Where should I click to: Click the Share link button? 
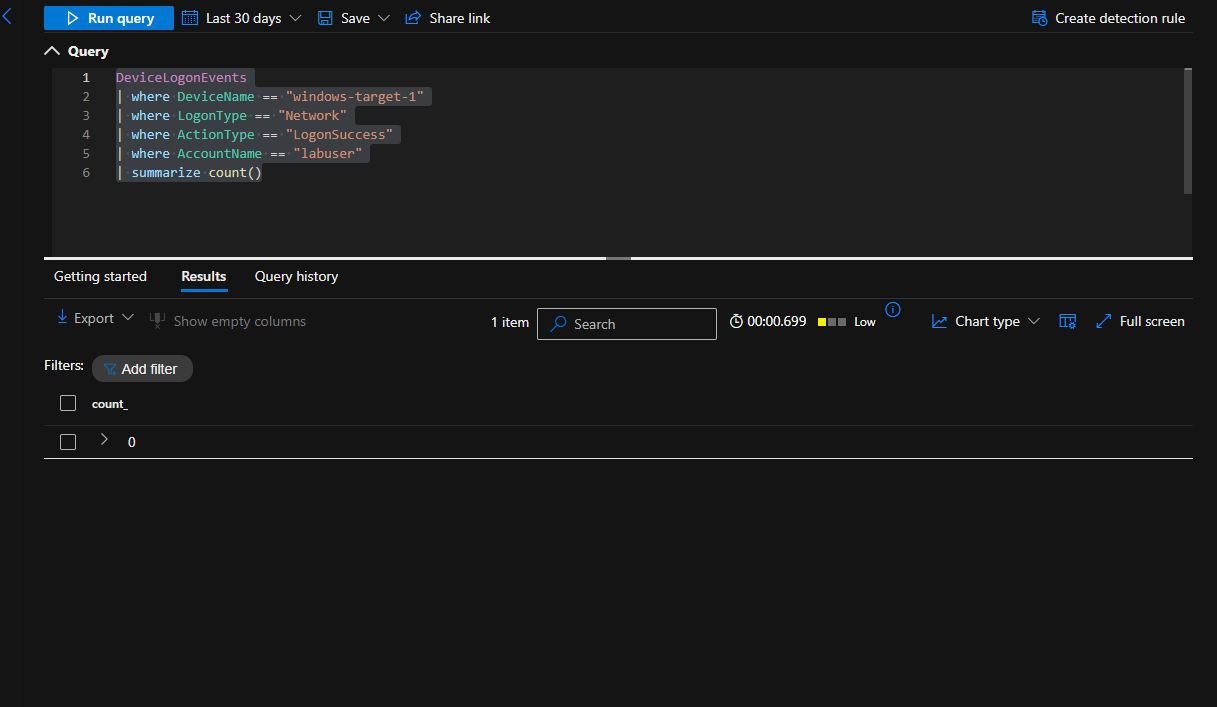coord(447,18)
